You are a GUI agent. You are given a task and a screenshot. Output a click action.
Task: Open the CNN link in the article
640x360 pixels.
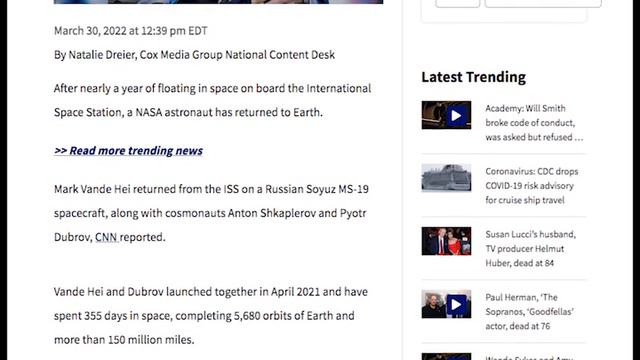106,237
